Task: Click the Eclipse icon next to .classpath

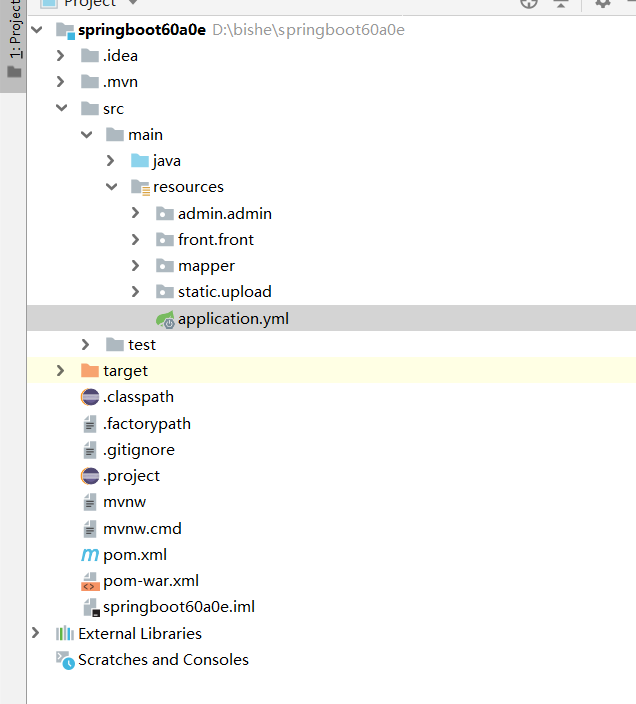Action: (90, 397)
